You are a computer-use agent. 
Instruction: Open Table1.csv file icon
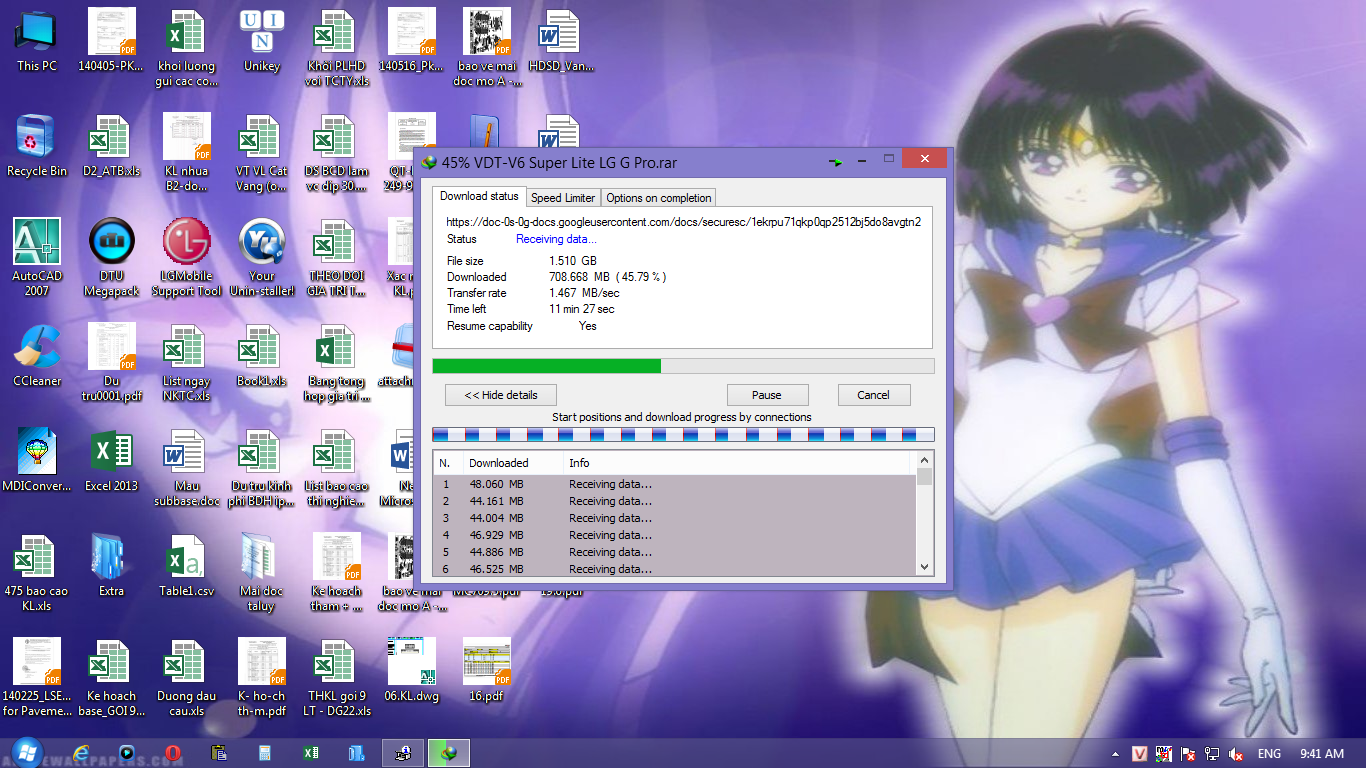[x=187, y=566]
